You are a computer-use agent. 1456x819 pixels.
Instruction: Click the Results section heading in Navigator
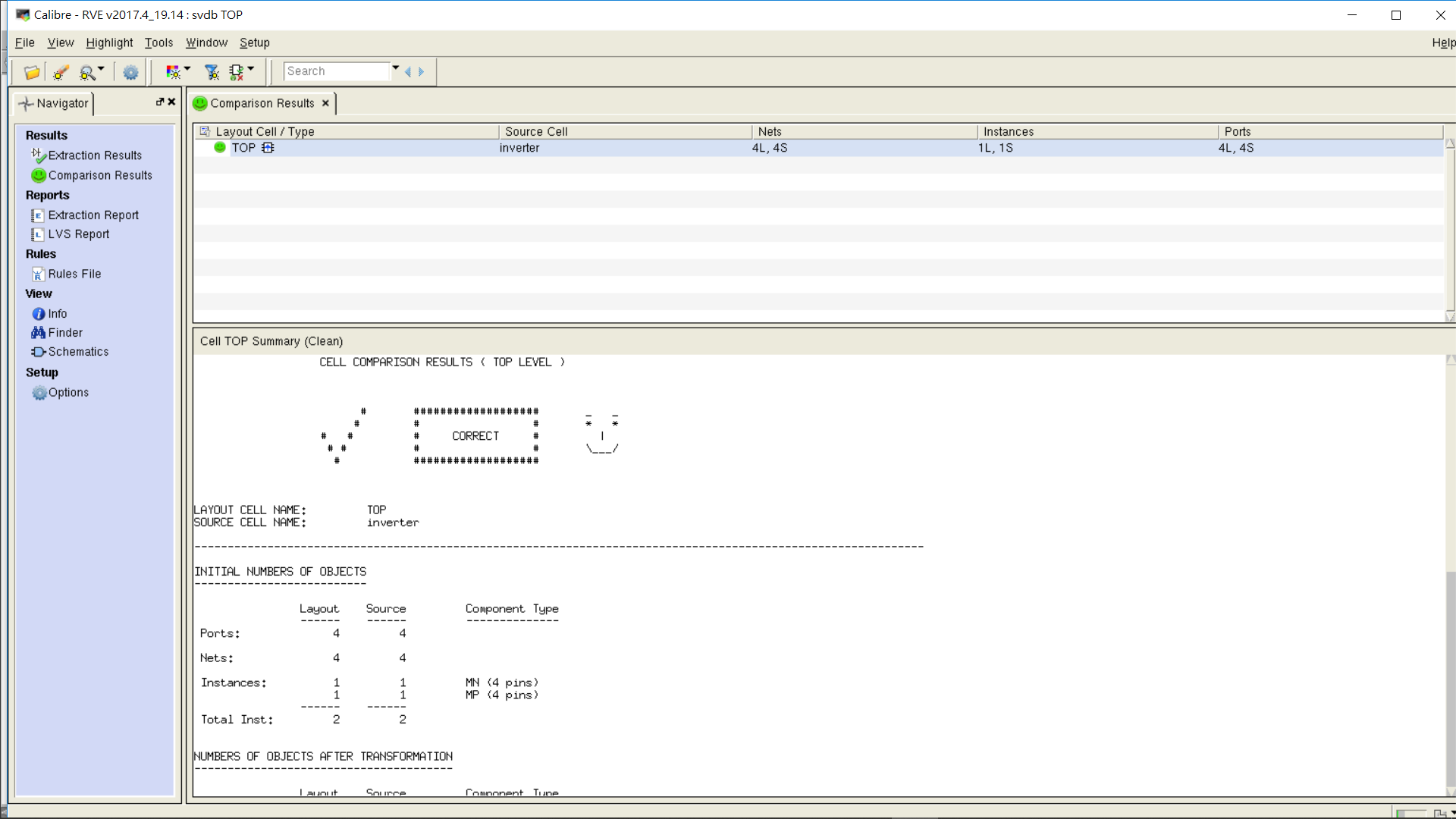click(x=46, y=136)
